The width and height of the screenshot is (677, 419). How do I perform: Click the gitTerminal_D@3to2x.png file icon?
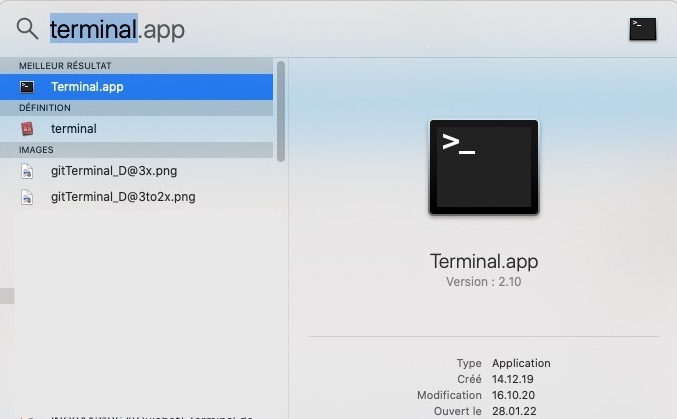pos(28,197)
